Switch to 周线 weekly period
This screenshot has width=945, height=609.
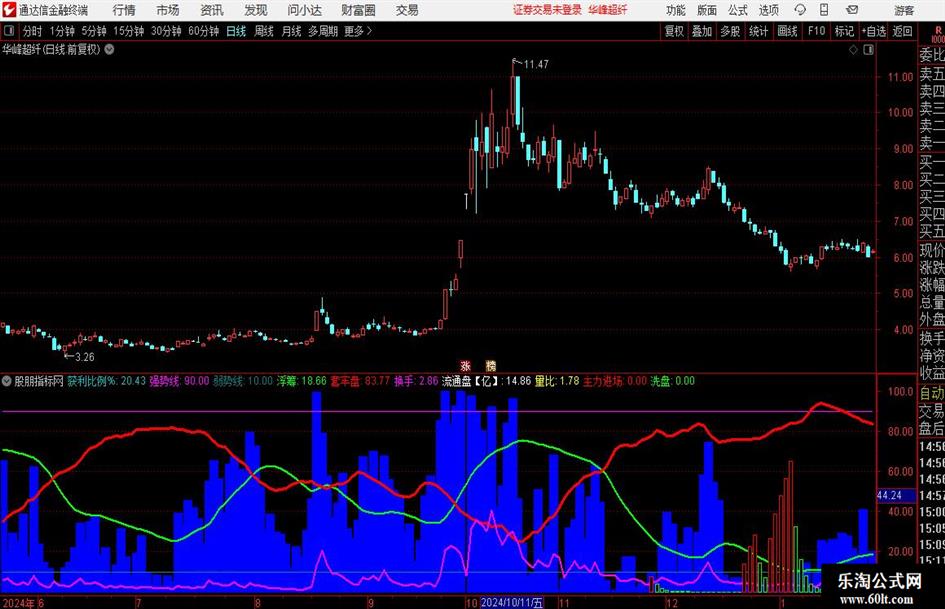point(263,31)
